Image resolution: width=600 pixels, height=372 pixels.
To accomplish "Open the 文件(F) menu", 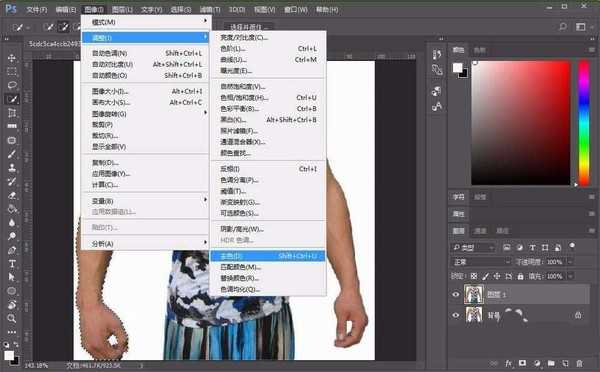I will [x=37, y=9].
